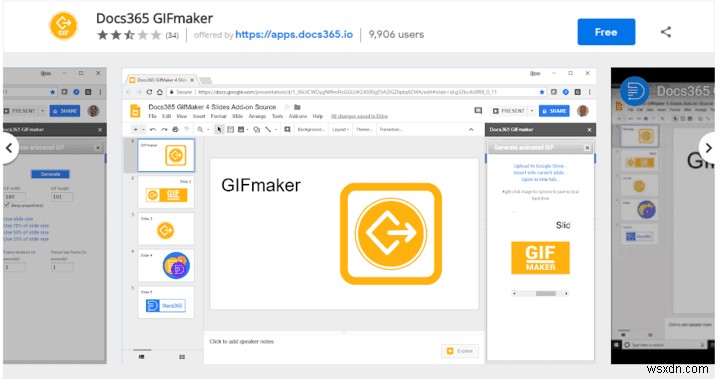The height and width of the screenshot is (379, 720).
Task: Collapse the menus with the up chevron
Action: coord(471,130)
